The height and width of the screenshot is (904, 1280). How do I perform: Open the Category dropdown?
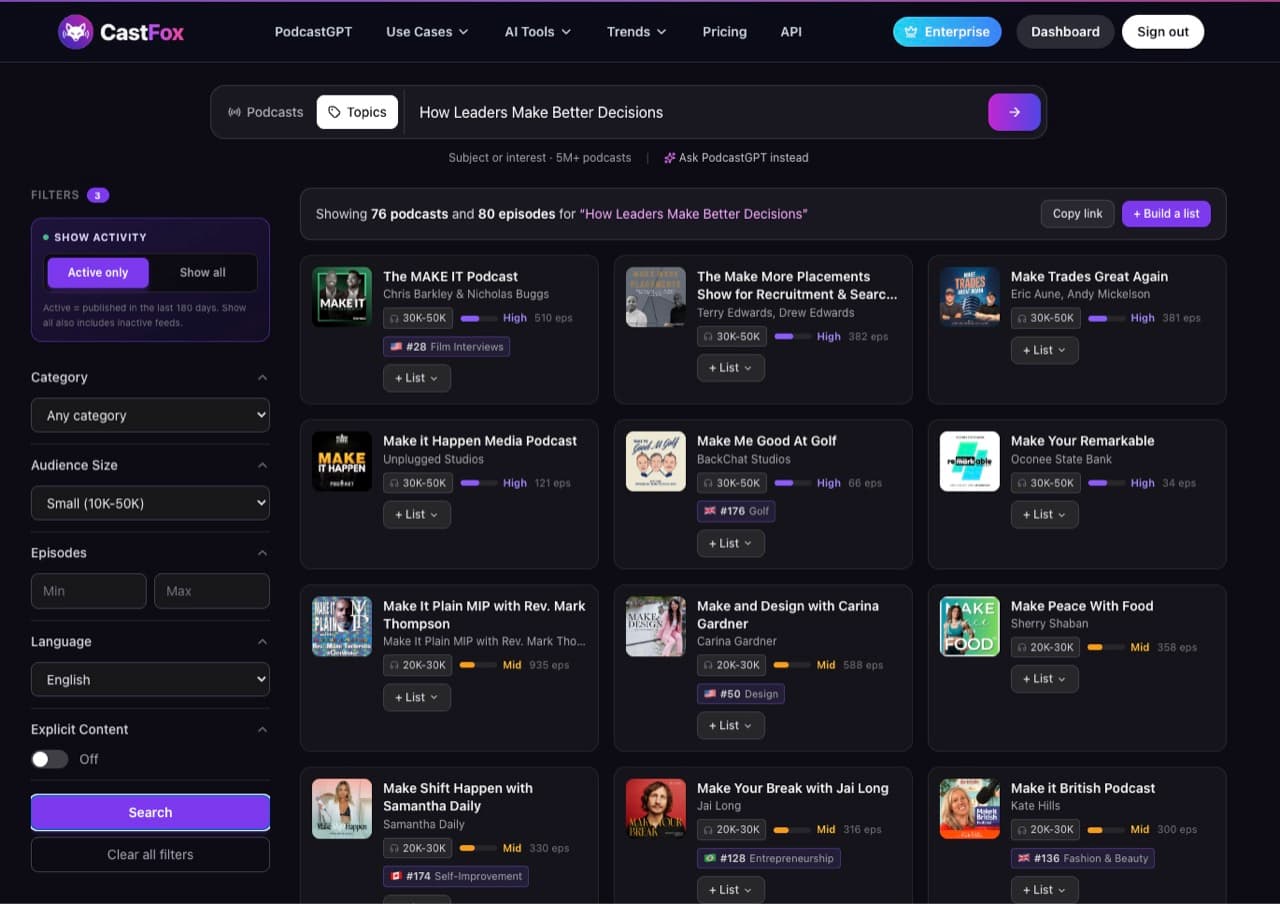[150, 415]
